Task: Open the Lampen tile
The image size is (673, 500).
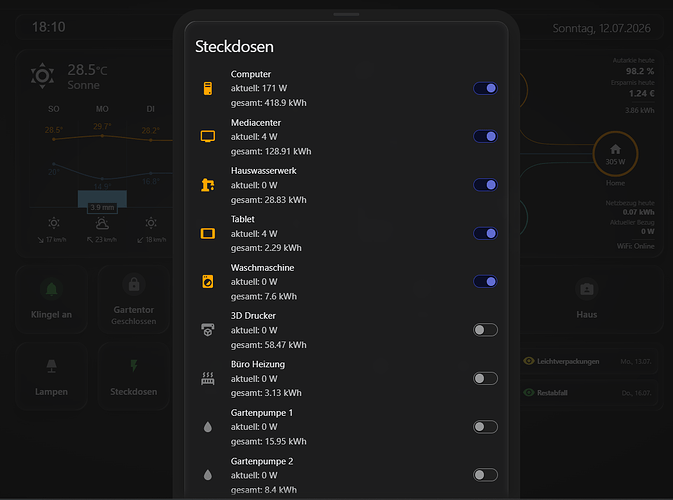Action: 52,376
